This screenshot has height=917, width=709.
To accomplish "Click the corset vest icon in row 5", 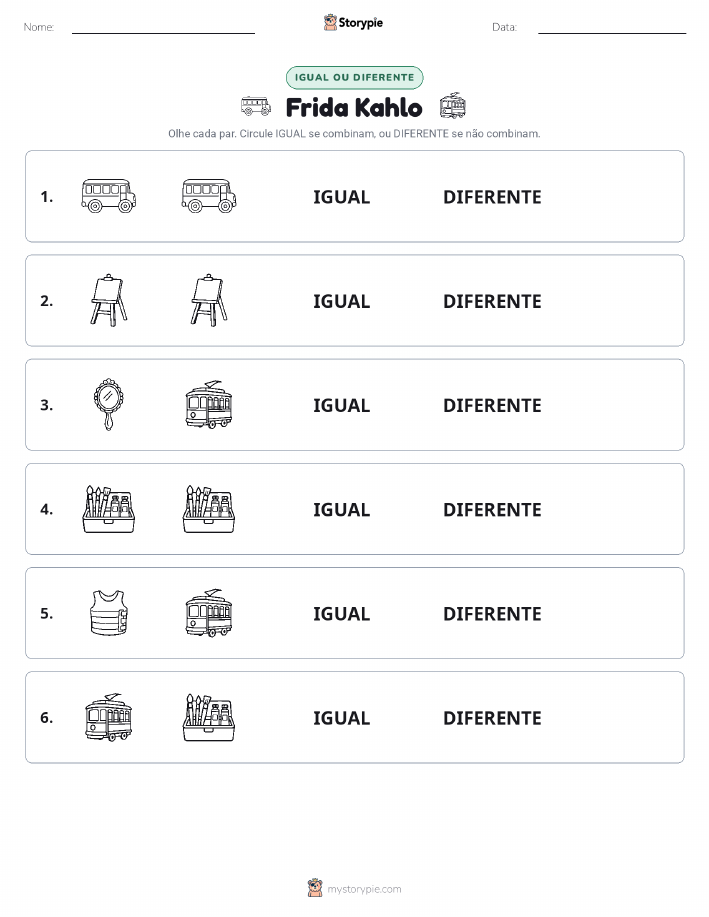I will tap(109, 613).
